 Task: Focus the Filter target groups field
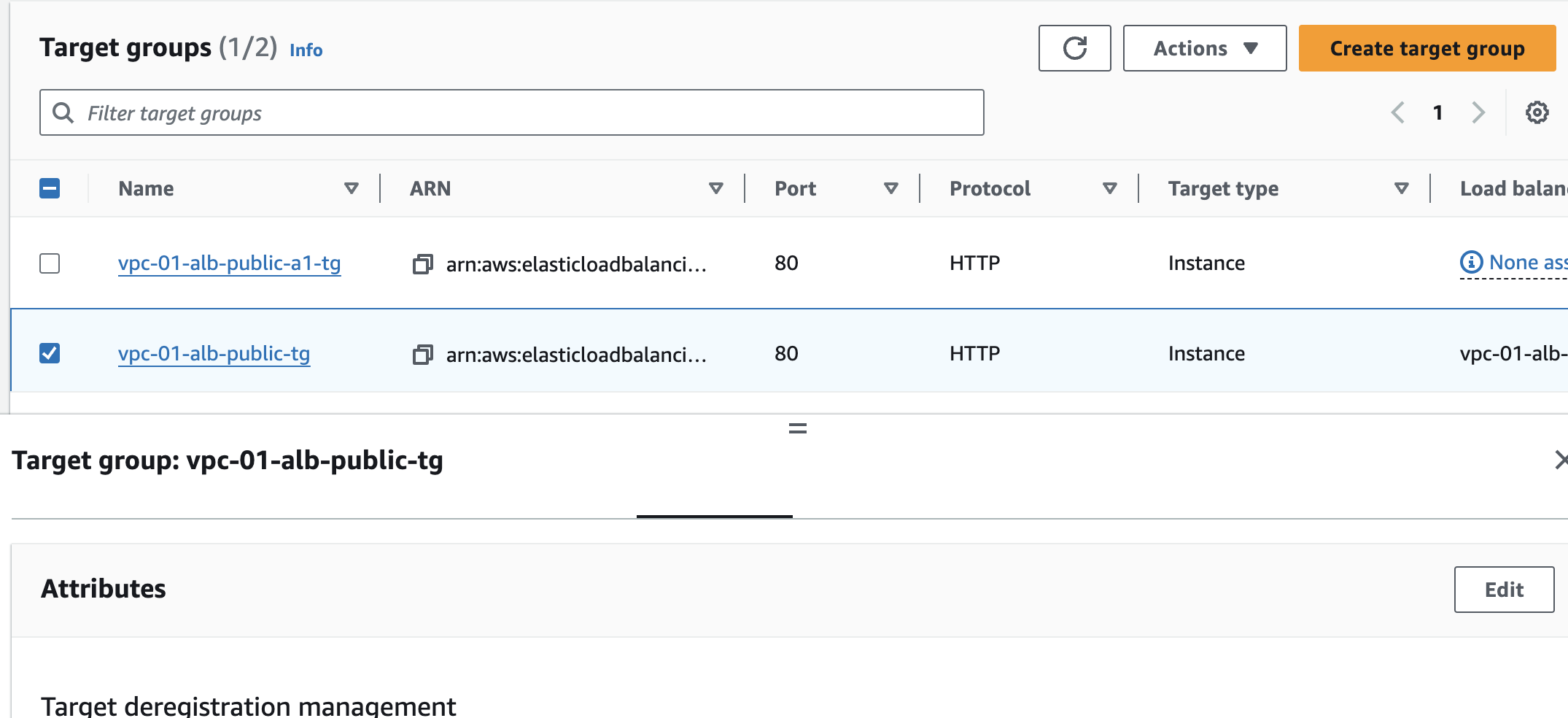point(511,112)
